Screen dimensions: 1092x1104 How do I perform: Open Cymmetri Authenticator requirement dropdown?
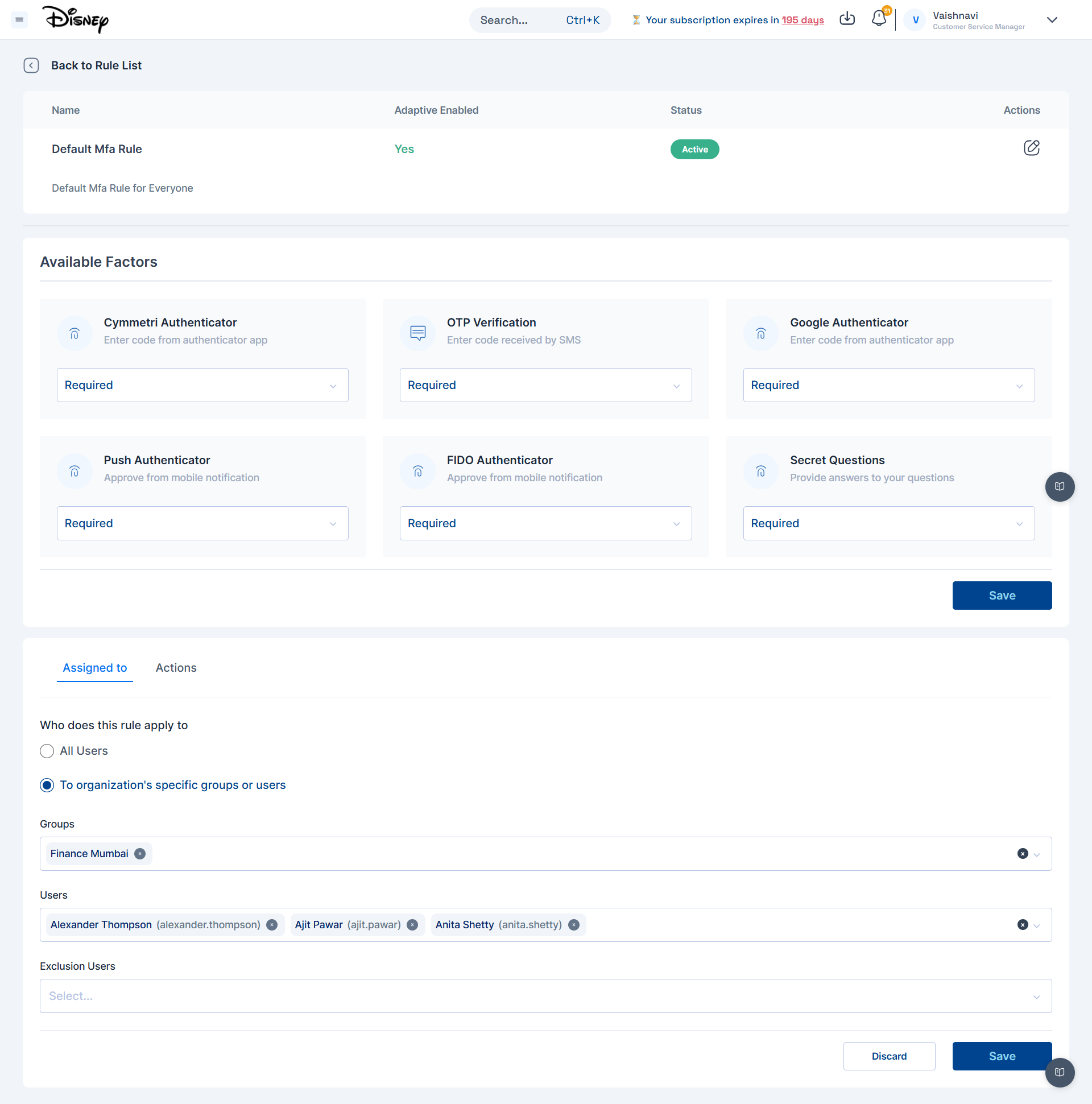coord(202,385)
